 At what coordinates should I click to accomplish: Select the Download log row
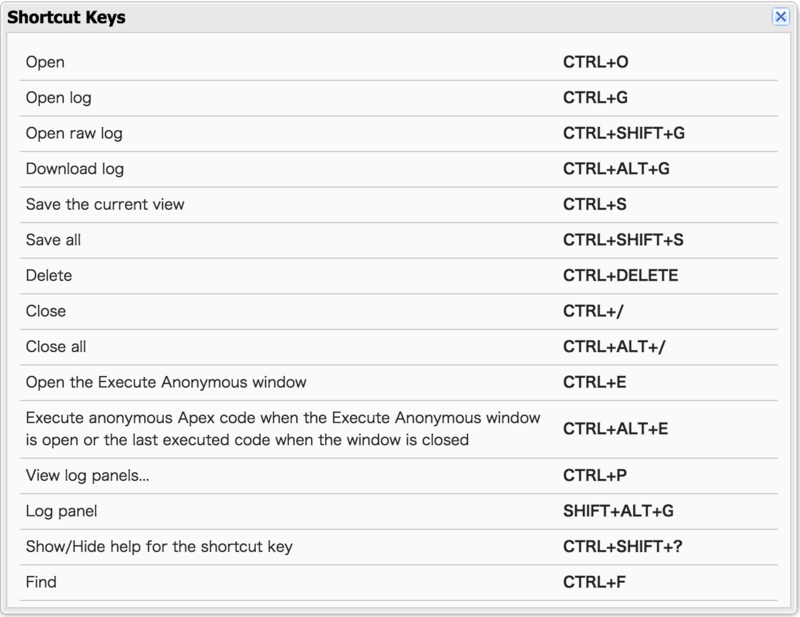point(398,169)
